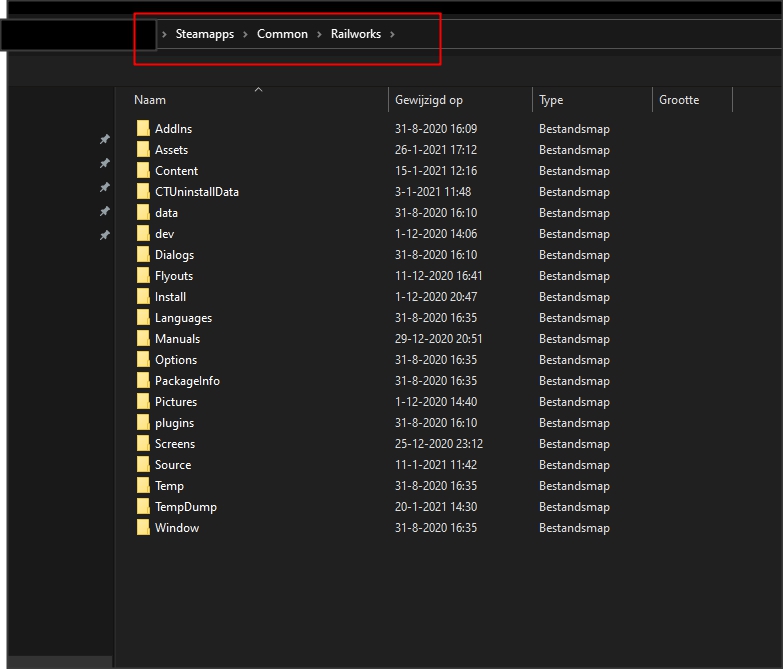Screen dimensions: 783x669
Task: Select the CTUninstallData folder icon
Action: click(x=143, y=192)
